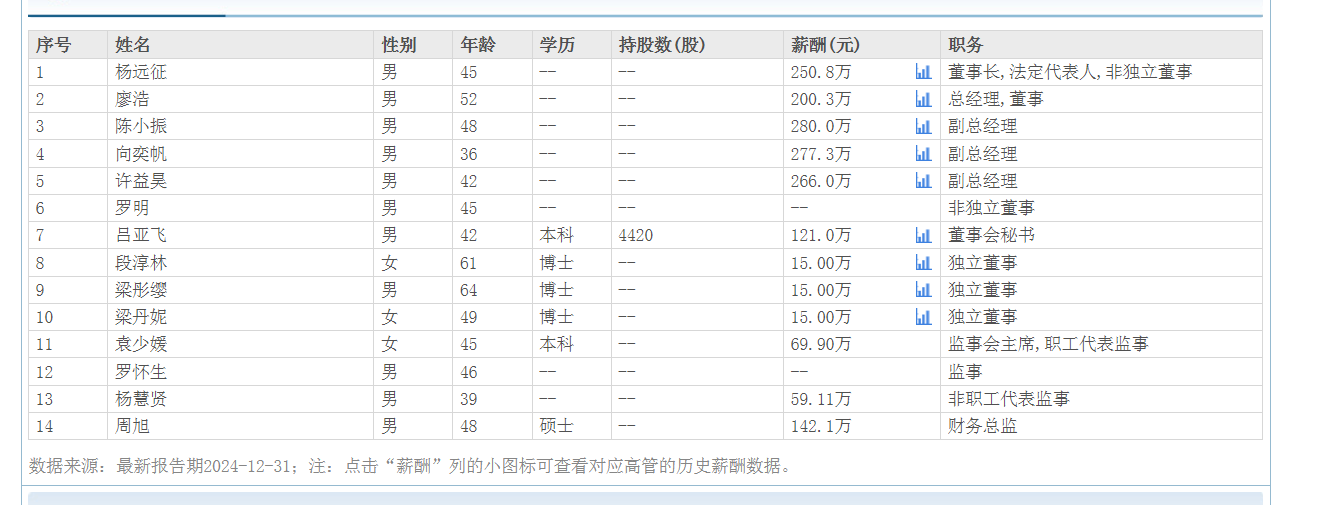Image resolution: width=1322 pixels, height=505 pixels.
Task: Select the name 杨远征
Action: click(141, 72)
